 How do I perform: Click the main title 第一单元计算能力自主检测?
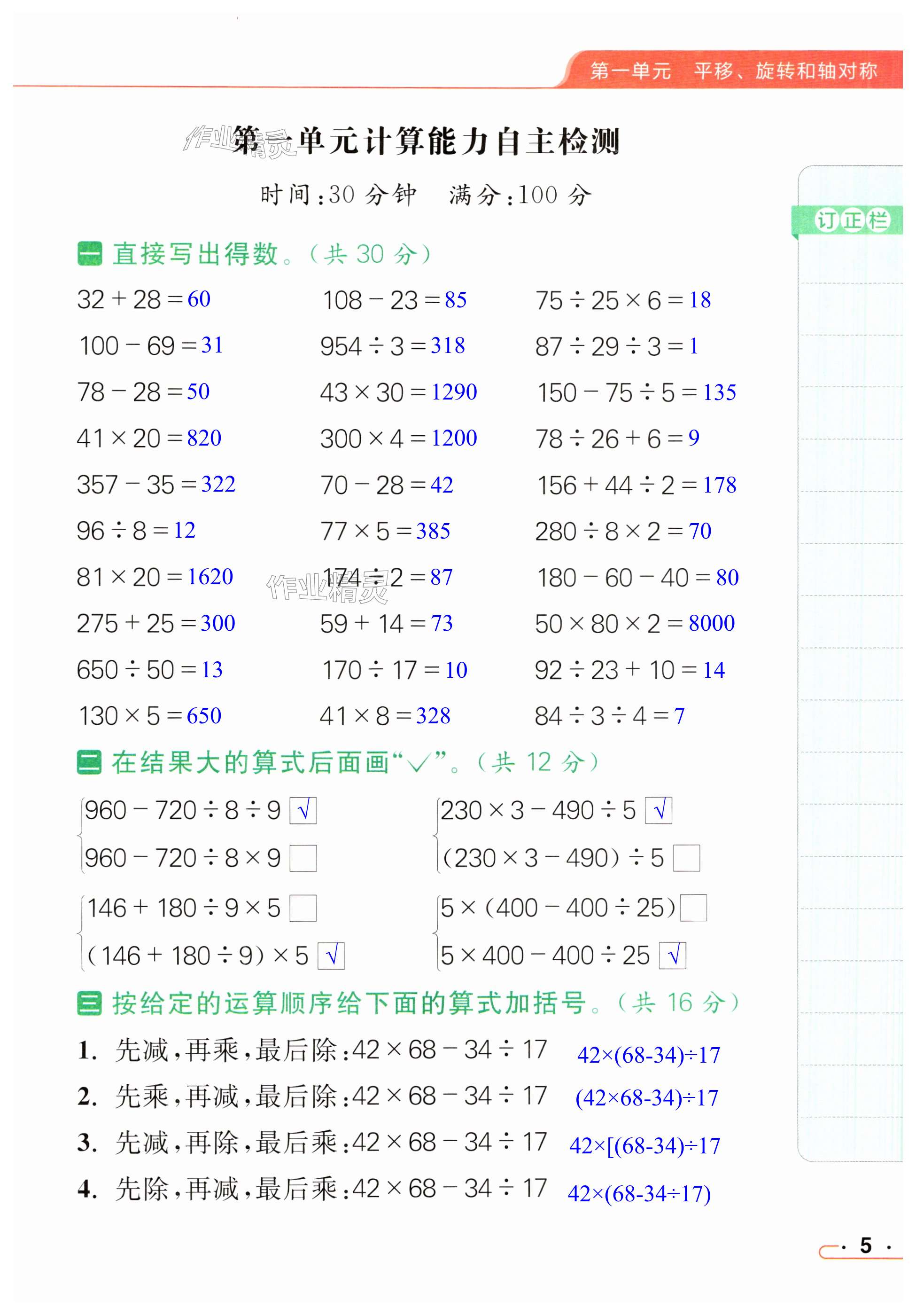pyautogui.click(x=427, y=141)
